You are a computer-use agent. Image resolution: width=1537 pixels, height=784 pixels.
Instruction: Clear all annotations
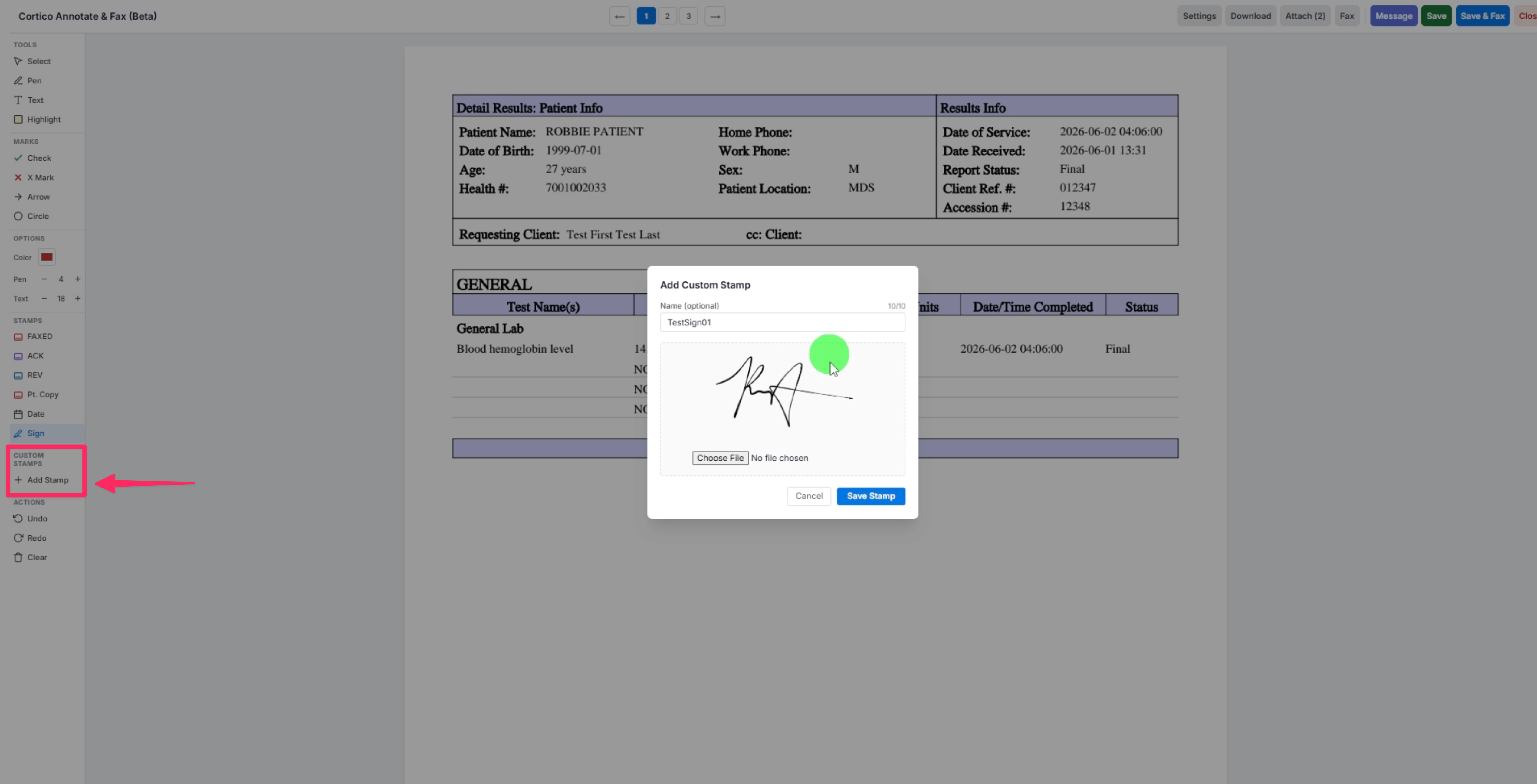[x=36, y=557]
